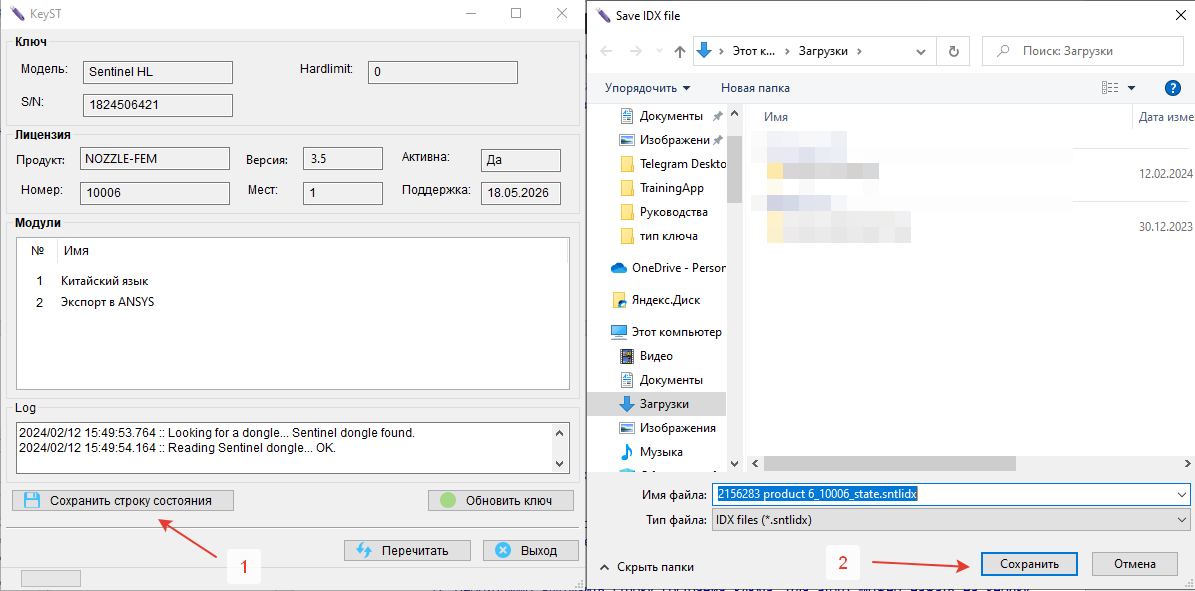Click the Модель field showing Sentinel HL

tap(157, 72)
